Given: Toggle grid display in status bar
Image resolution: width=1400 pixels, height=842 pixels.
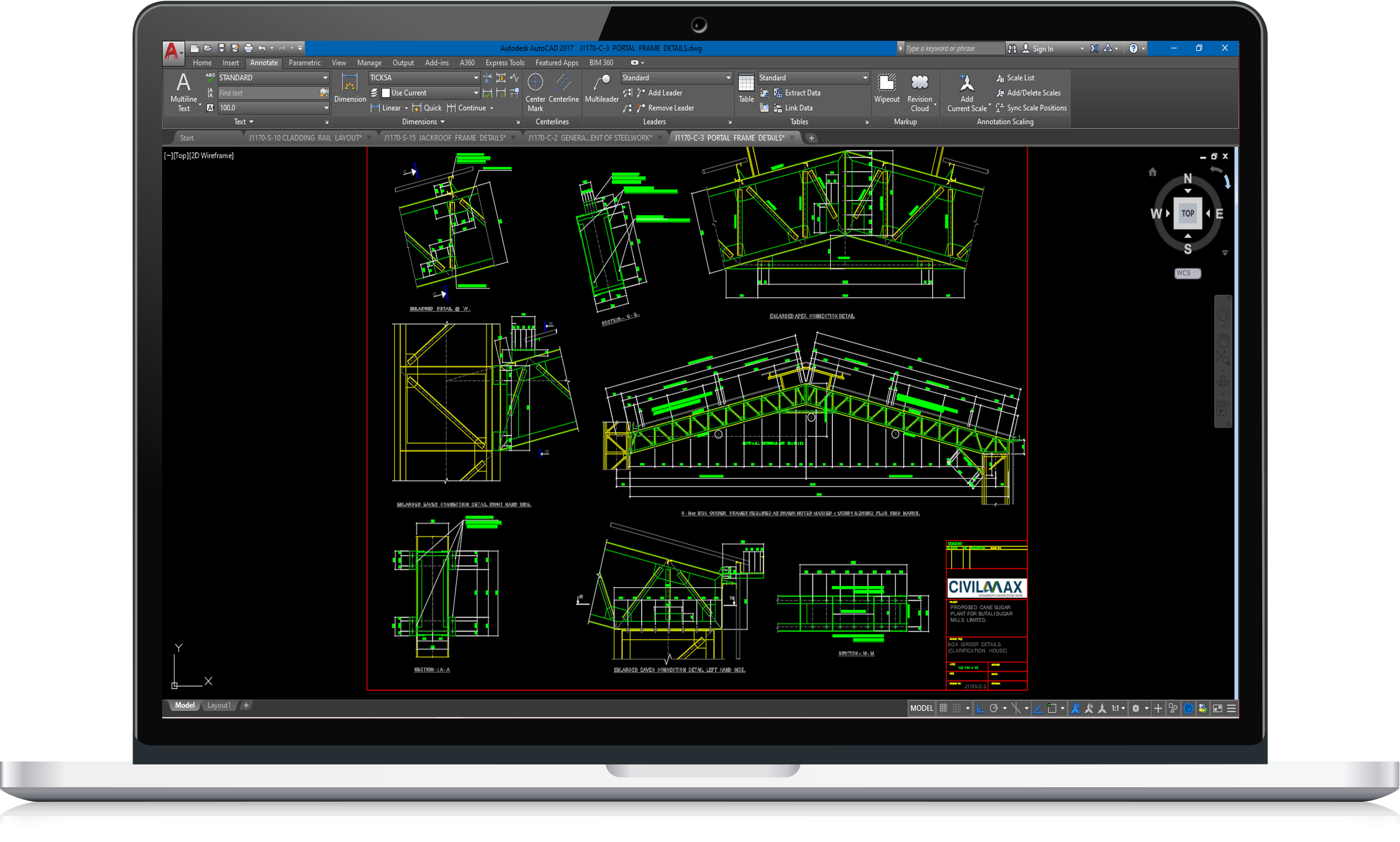Looking at the screenshot, I should click(x=943, y=708).
